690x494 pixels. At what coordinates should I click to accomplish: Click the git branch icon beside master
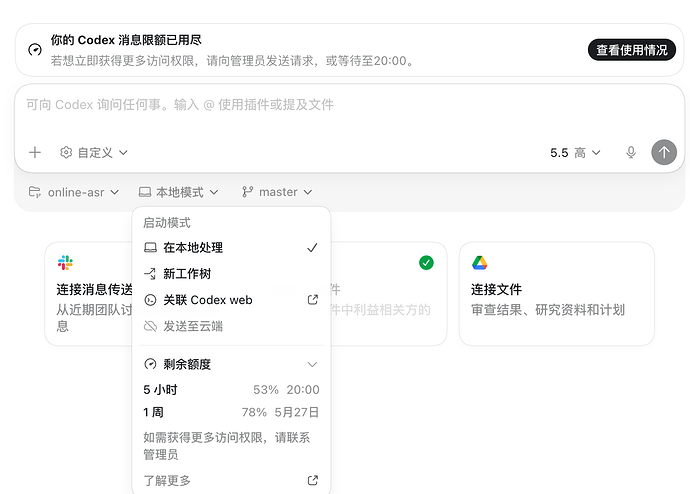click(x=247, y=192)
